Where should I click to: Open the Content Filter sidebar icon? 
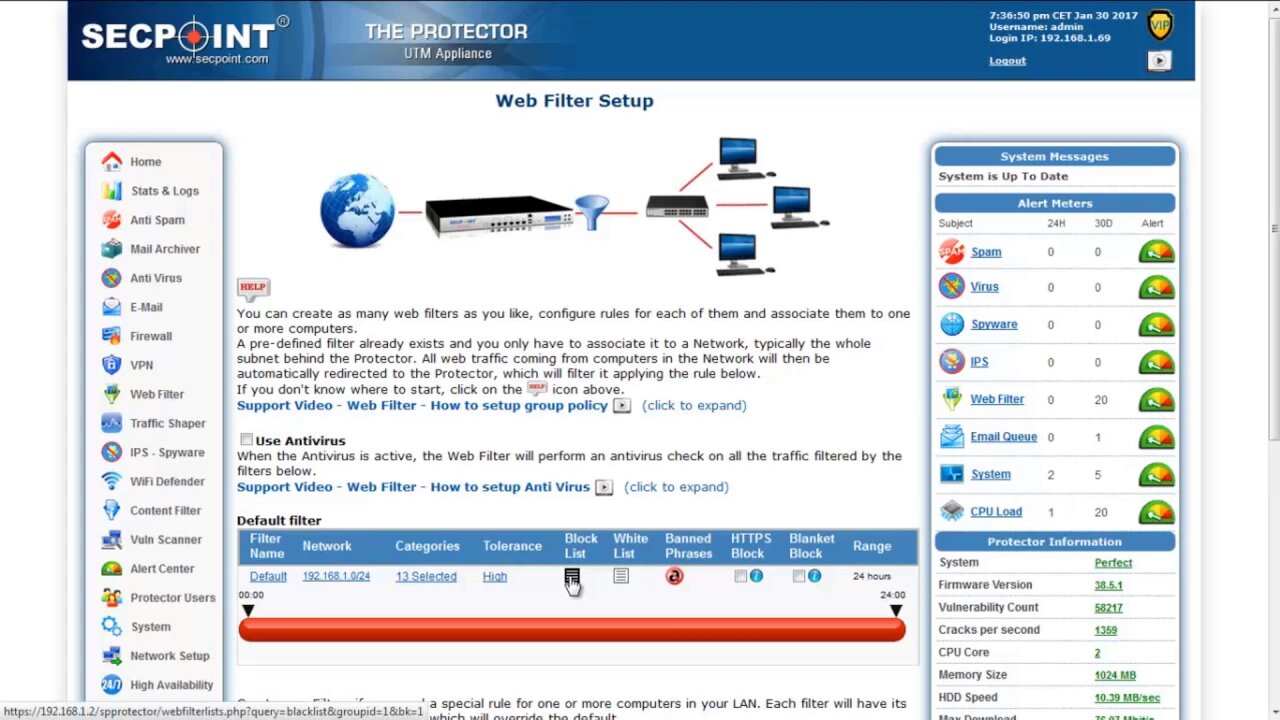tap(111, 510)
